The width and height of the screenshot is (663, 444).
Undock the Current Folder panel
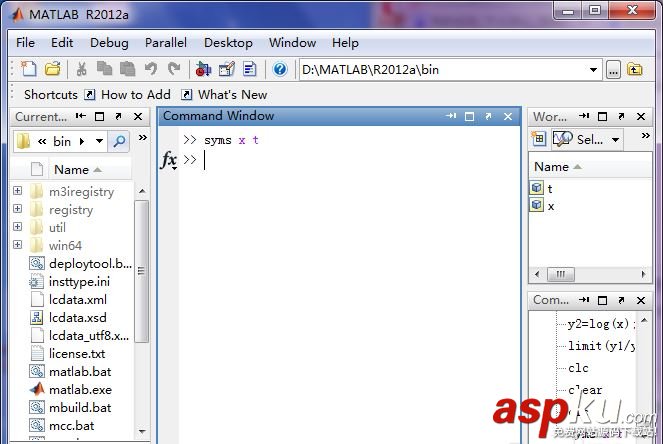(119, 116)
